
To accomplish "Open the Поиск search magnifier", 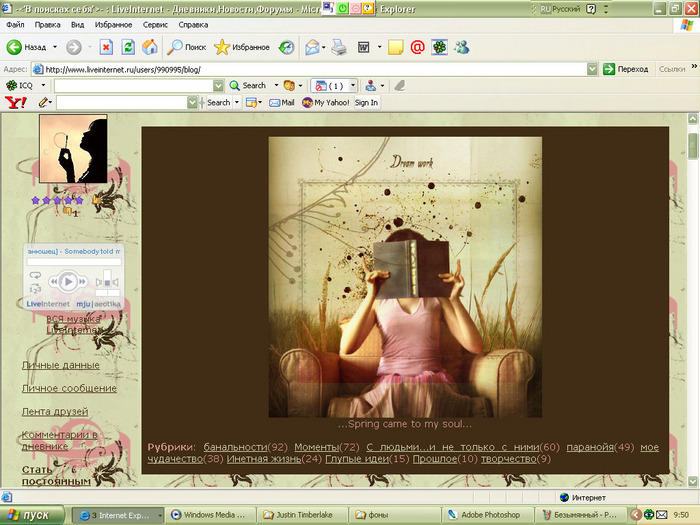I will tap(186, 47).
